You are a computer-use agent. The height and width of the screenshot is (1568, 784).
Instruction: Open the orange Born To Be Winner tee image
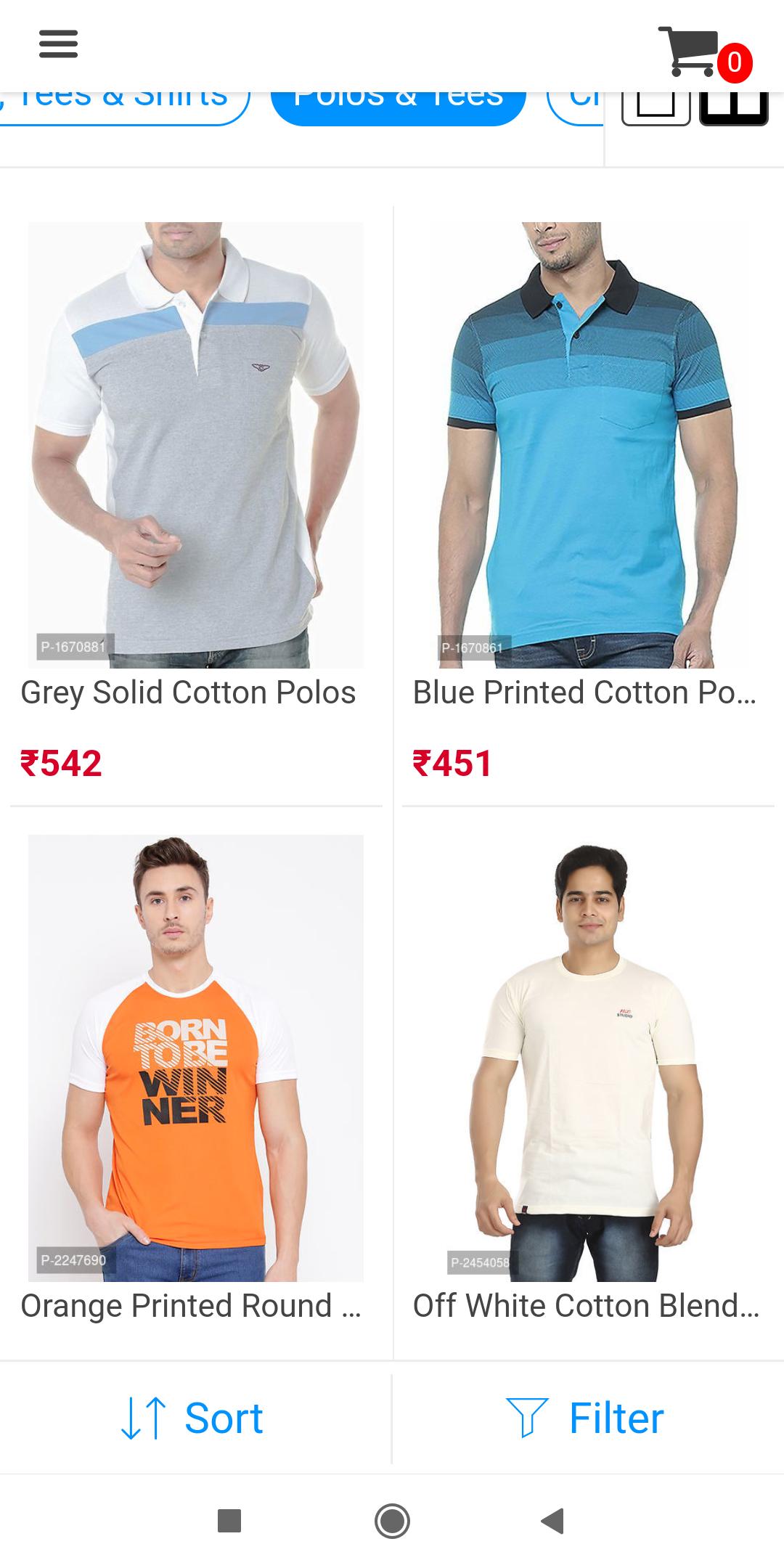tap(195, 1058)
